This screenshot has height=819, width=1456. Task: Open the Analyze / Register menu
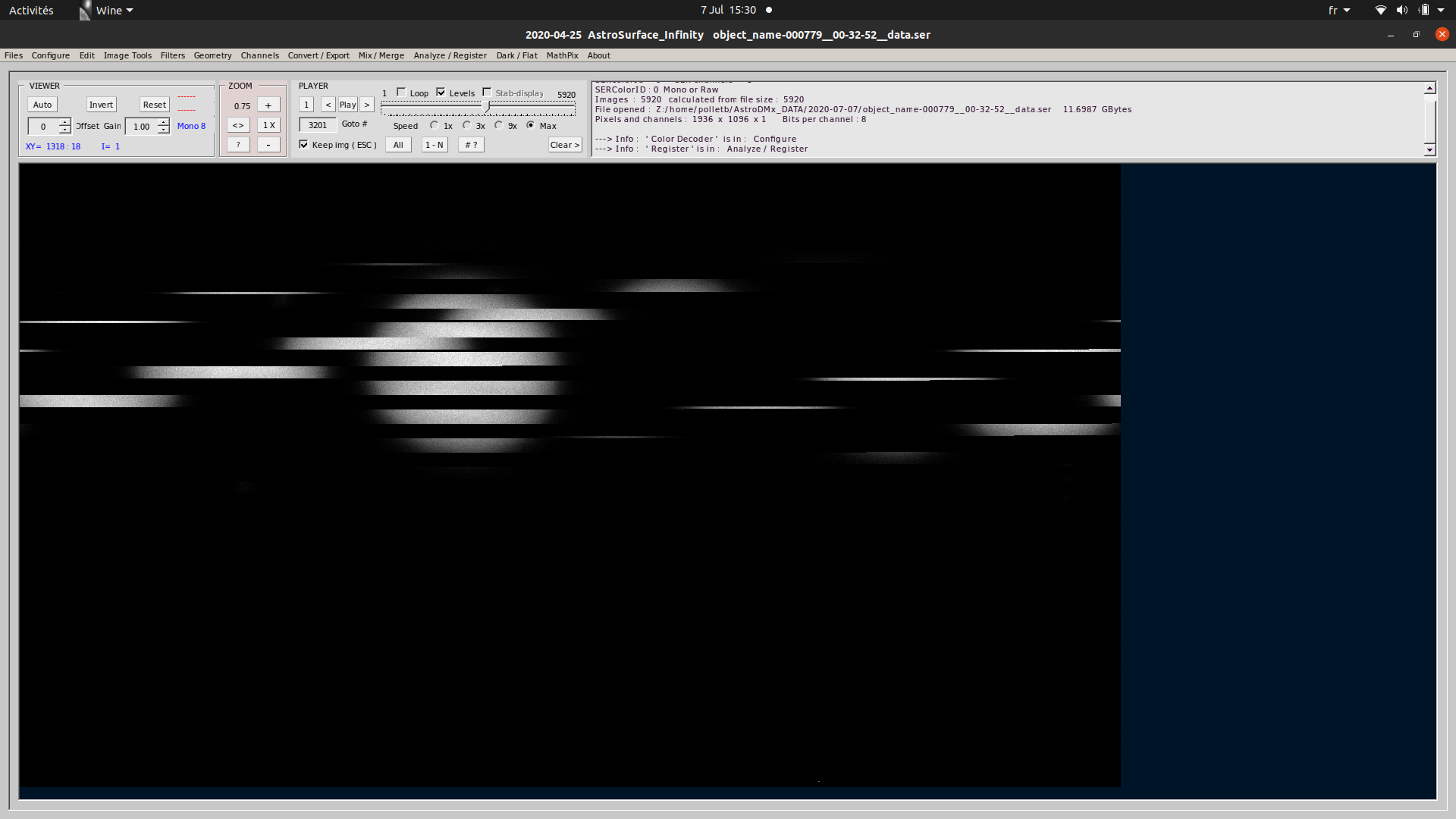tap(450, 55)
